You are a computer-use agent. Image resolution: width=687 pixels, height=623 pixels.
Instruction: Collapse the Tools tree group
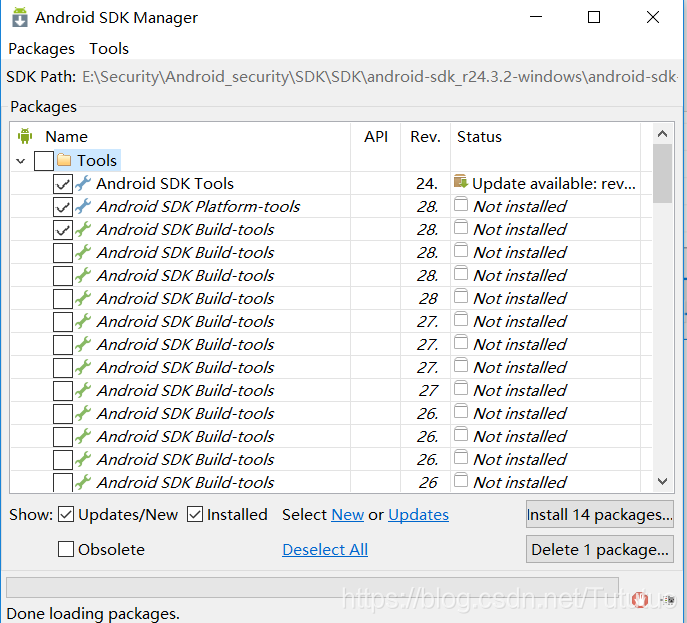coord(21,161)
